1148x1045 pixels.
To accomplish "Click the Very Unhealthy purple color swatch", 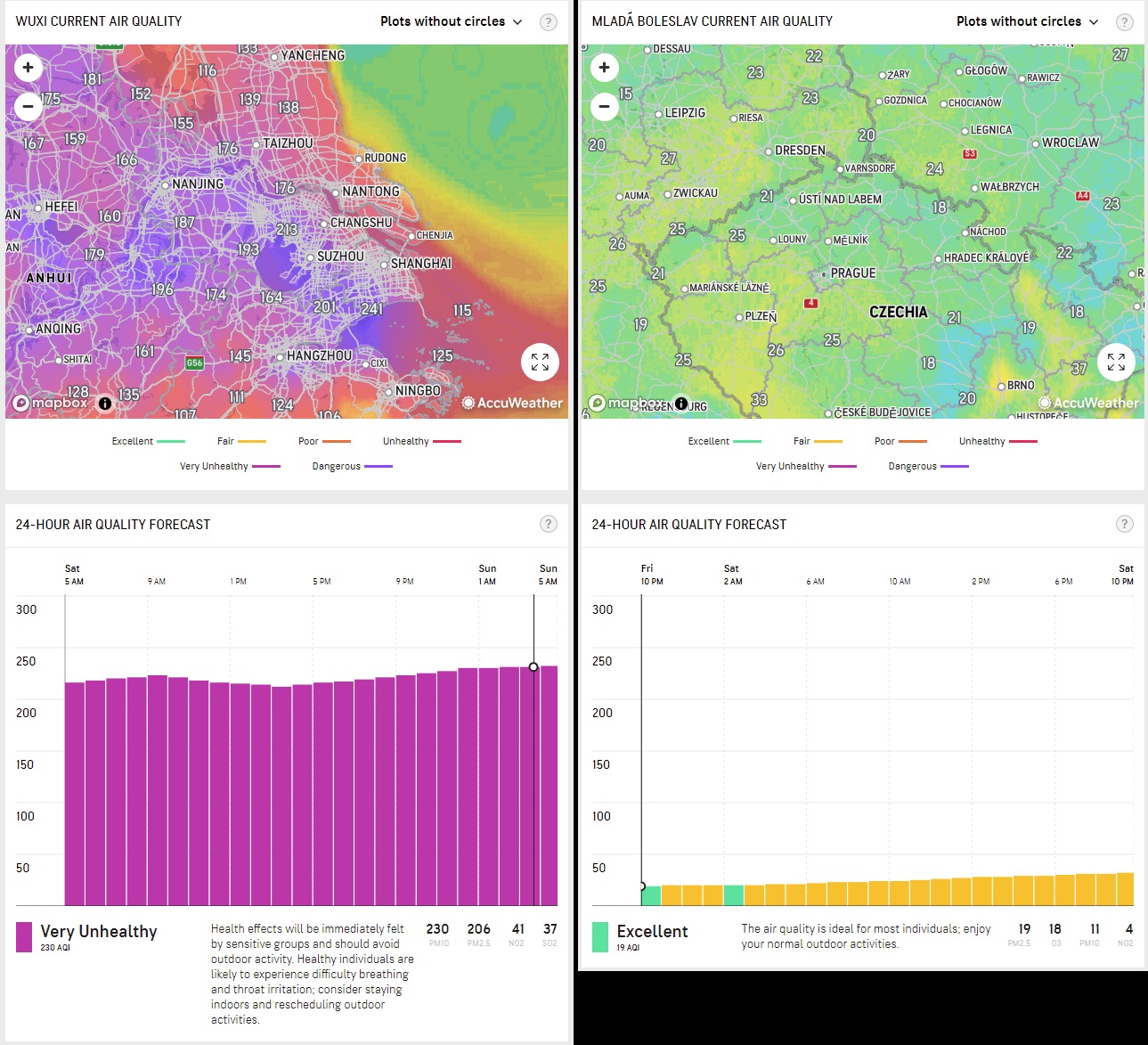I will point(25,936).
